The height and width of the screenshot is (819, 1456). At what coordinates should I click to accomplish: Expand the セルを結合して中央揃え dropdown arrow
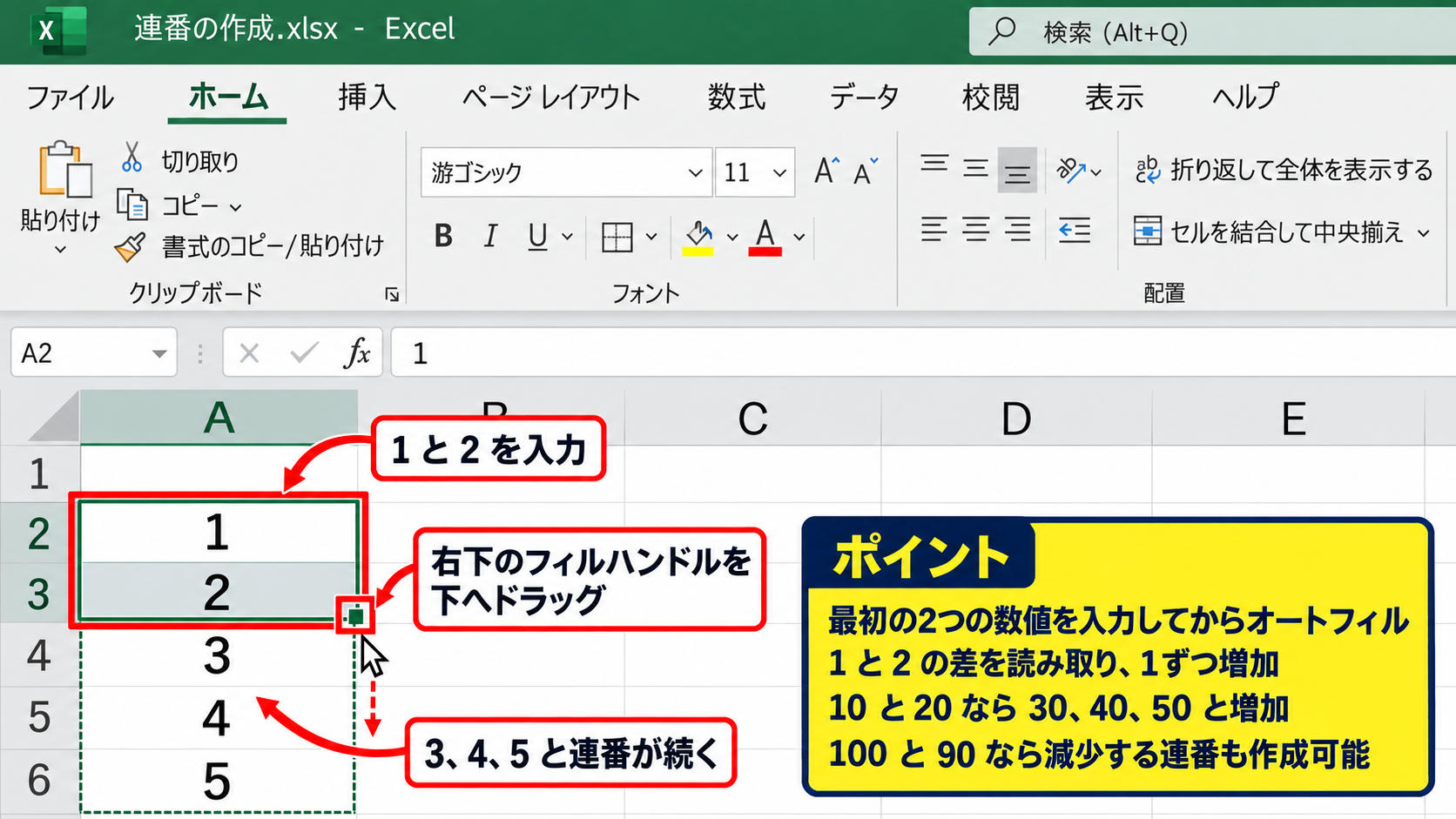pos(1424,232)
